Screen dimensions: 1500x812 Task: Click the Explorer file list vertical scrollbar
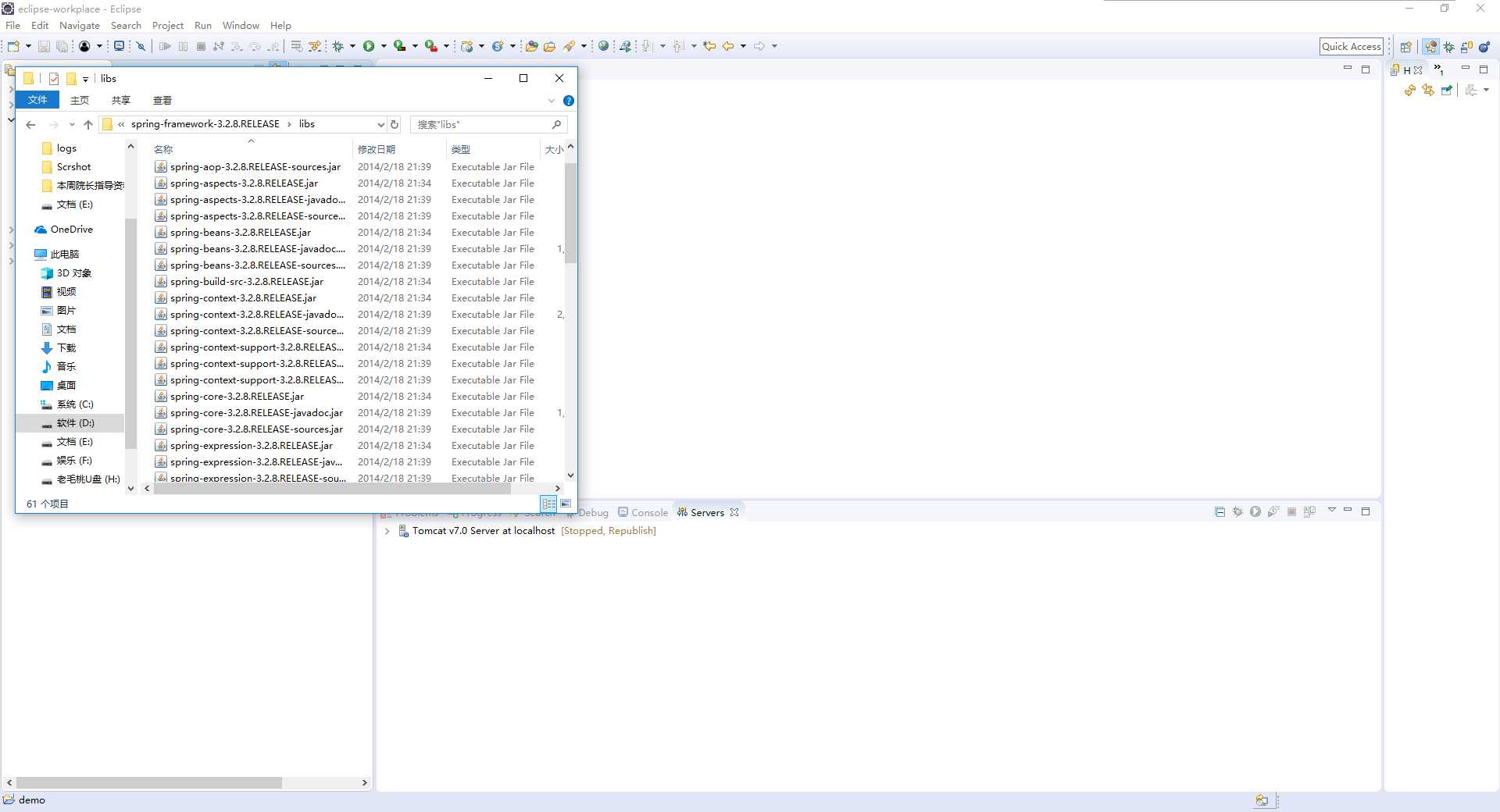tap(570, 212)
